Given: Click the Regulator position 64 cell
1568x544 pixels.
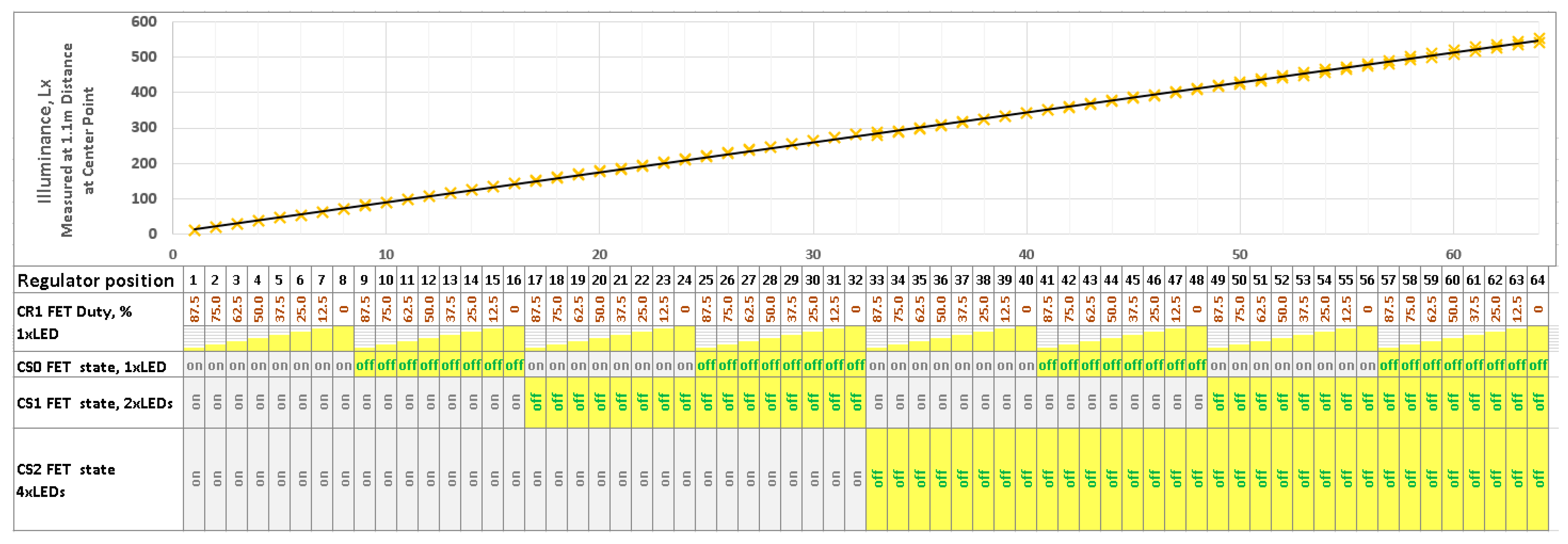Looking at the screenshot, I should pos(1538,280).
